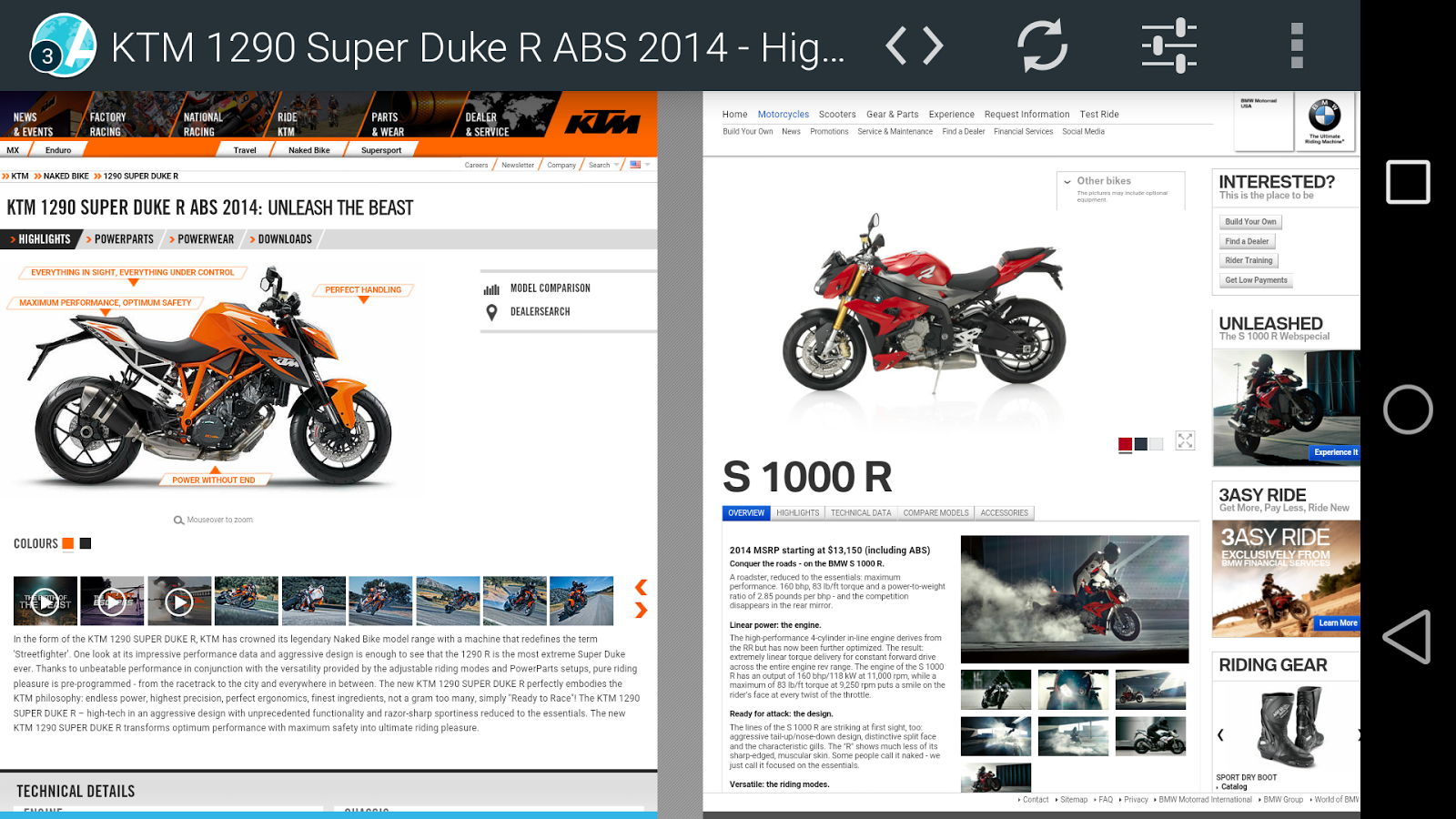Click the magnifier 'Mouseover to zoom' icon
Viewport: 1456px width, 819px height.
click(x=178, y=520)
